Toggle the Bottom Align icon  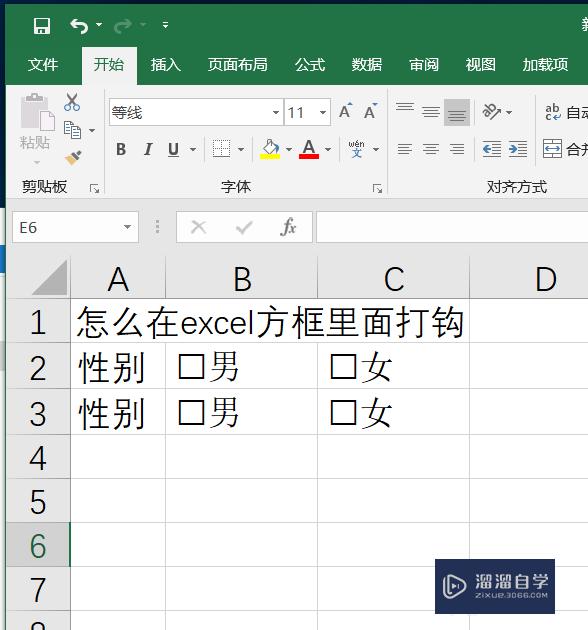point(457,112)
